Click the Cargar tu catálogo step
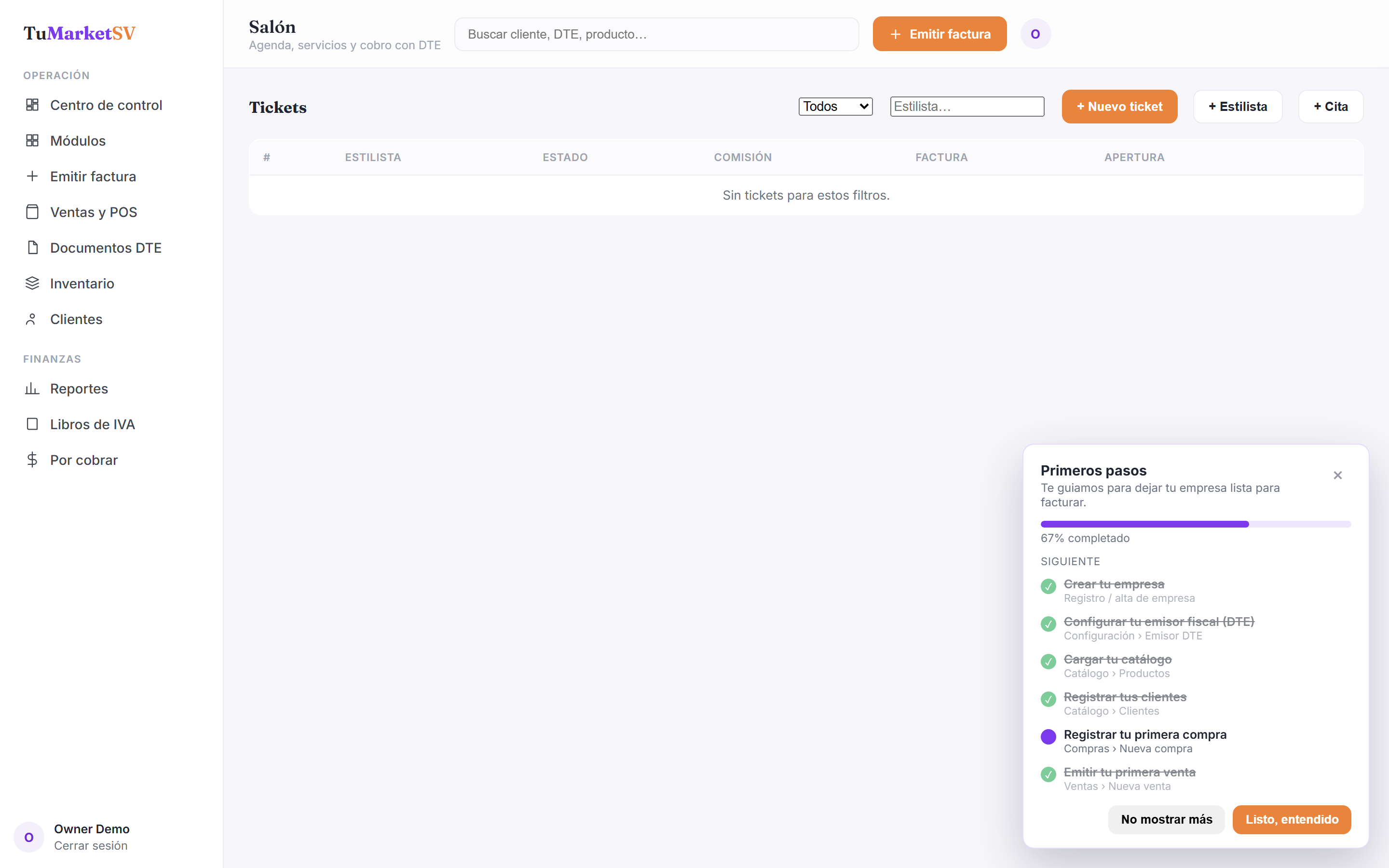1389x868 pixels. coord(1196,666)
